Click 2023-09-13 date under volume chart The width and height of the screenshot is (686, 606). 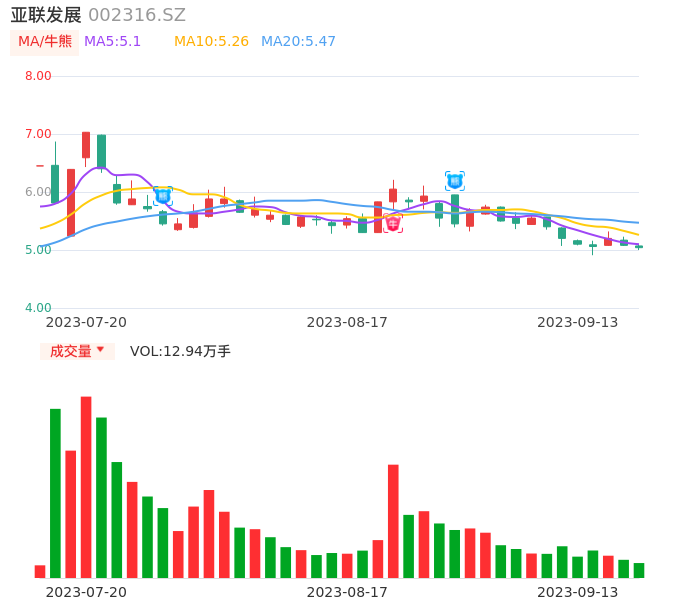[x=578, y=592]
